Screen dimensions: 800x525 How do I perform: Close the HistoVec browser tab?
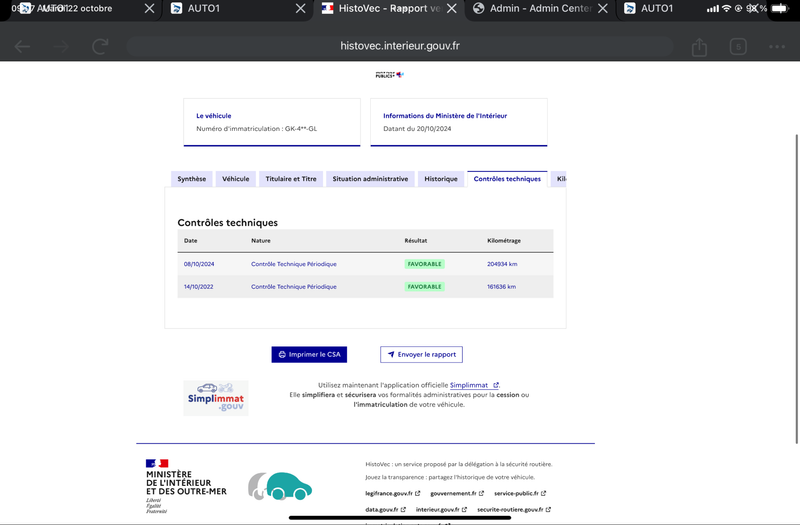click(452, 8)
